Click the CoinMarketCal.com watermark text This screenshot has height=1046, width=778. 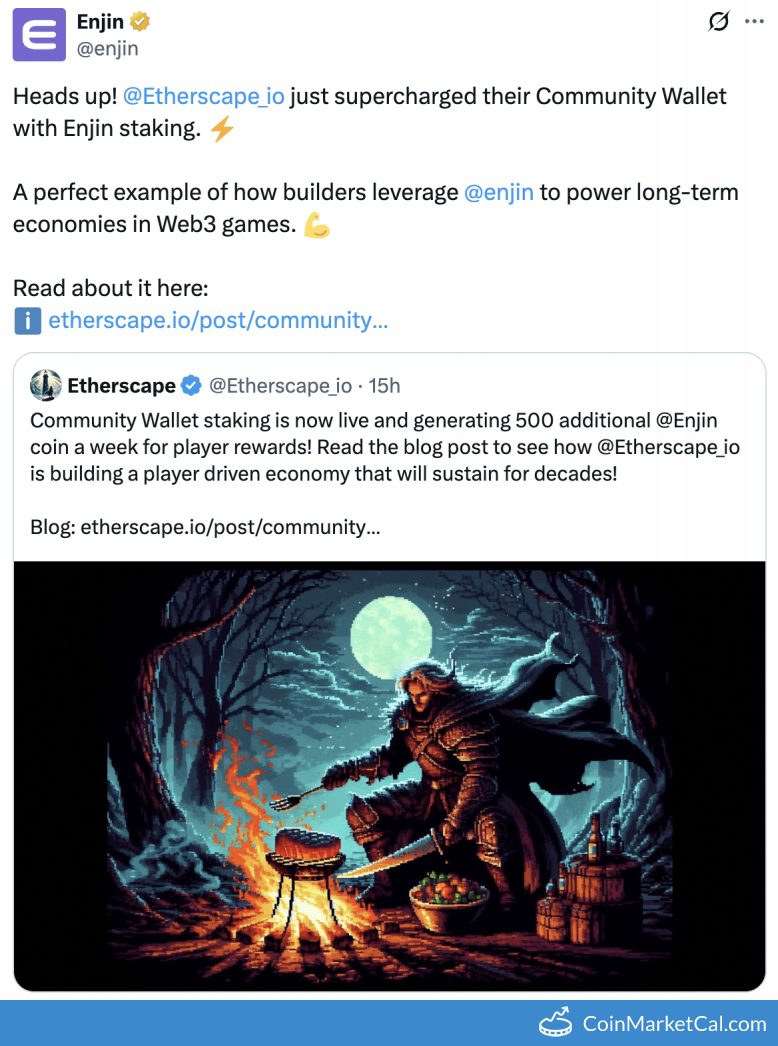pyautogui.click(x=674, y=1023)
